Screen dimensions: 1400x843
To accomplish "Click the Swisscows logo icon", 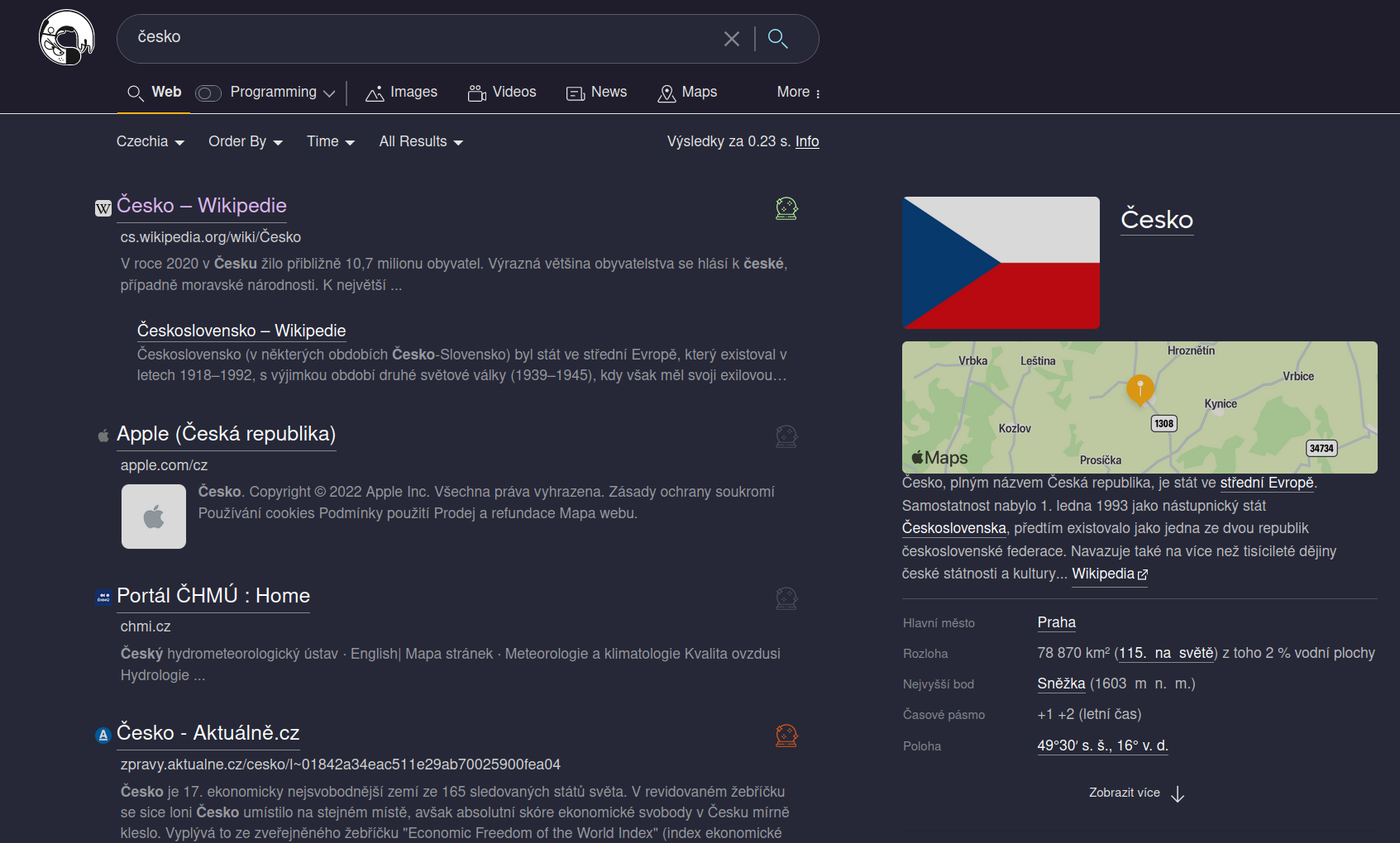I will click(66, 38).
